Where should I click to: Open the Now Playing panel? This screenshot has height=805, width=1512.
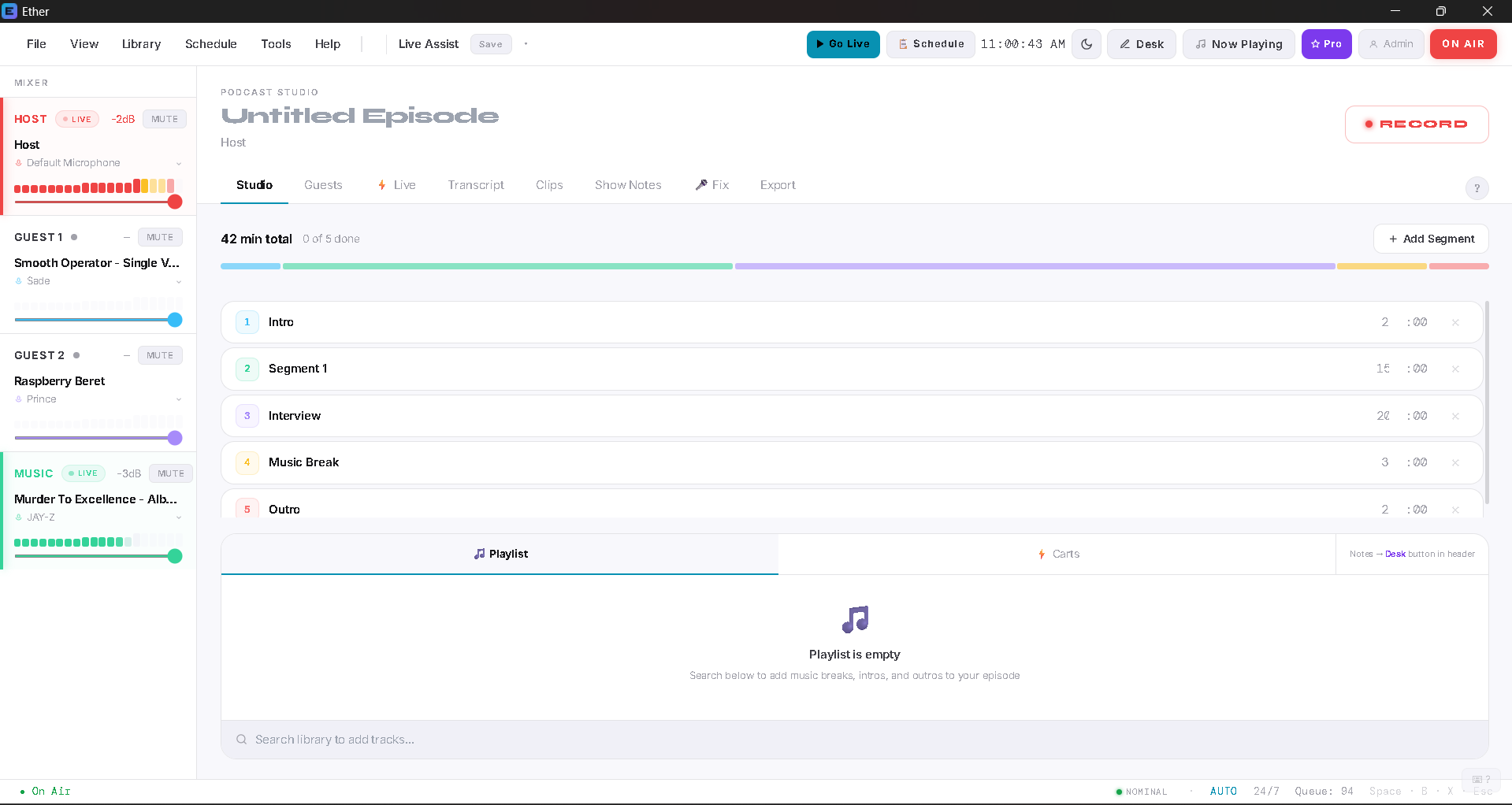1239,44
